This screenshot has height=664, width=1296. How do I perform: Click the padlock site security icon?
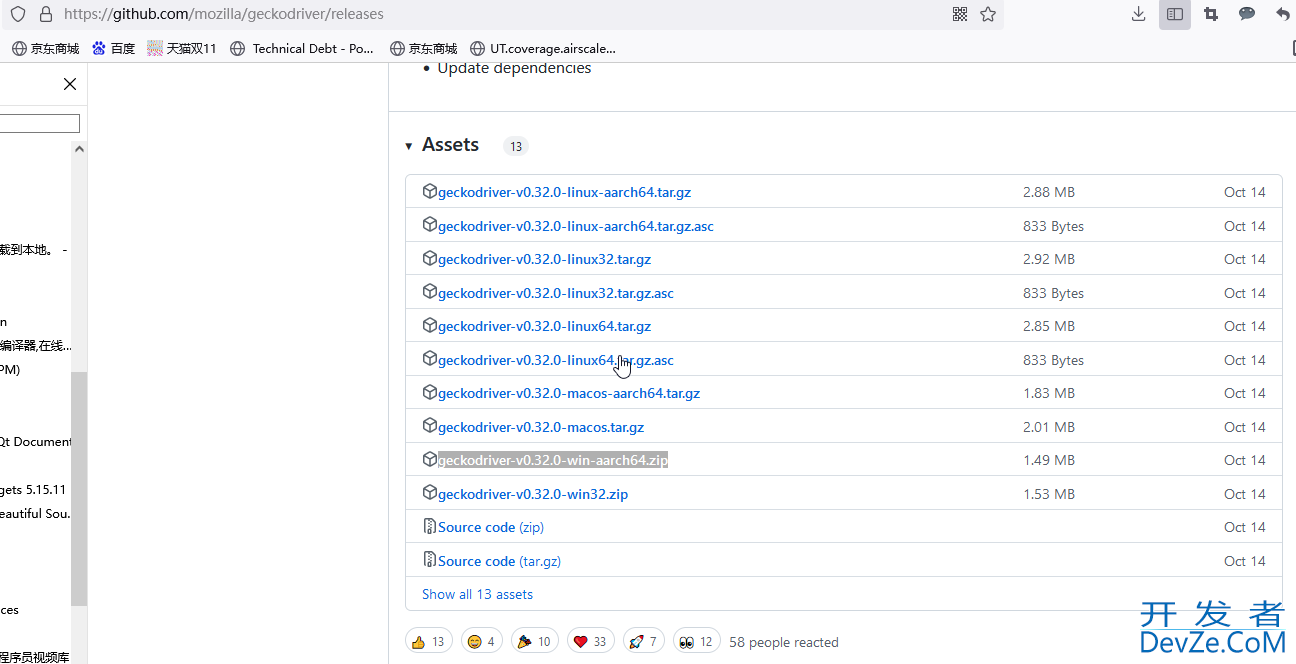[x=45, y=14]
